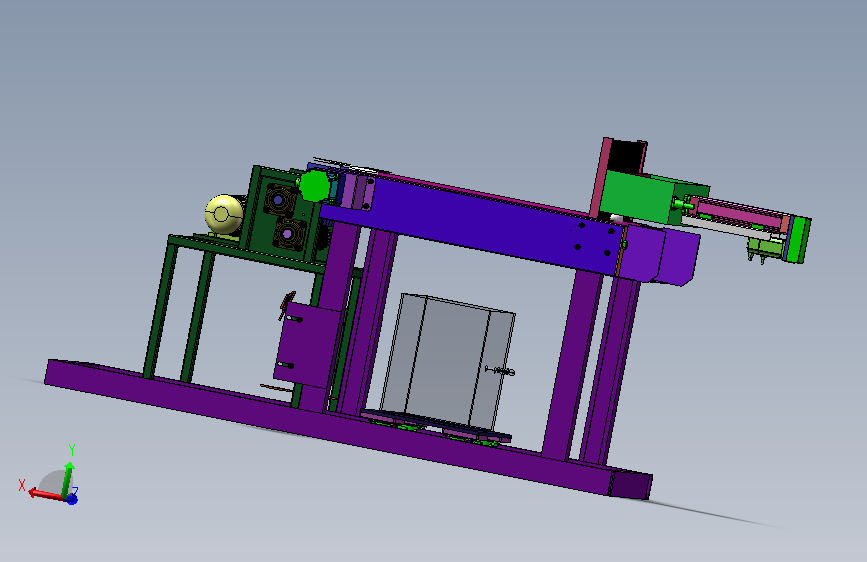Click the green Y axis of triad
The height and width of the screenshot is (562, 867).
point(67,480)
